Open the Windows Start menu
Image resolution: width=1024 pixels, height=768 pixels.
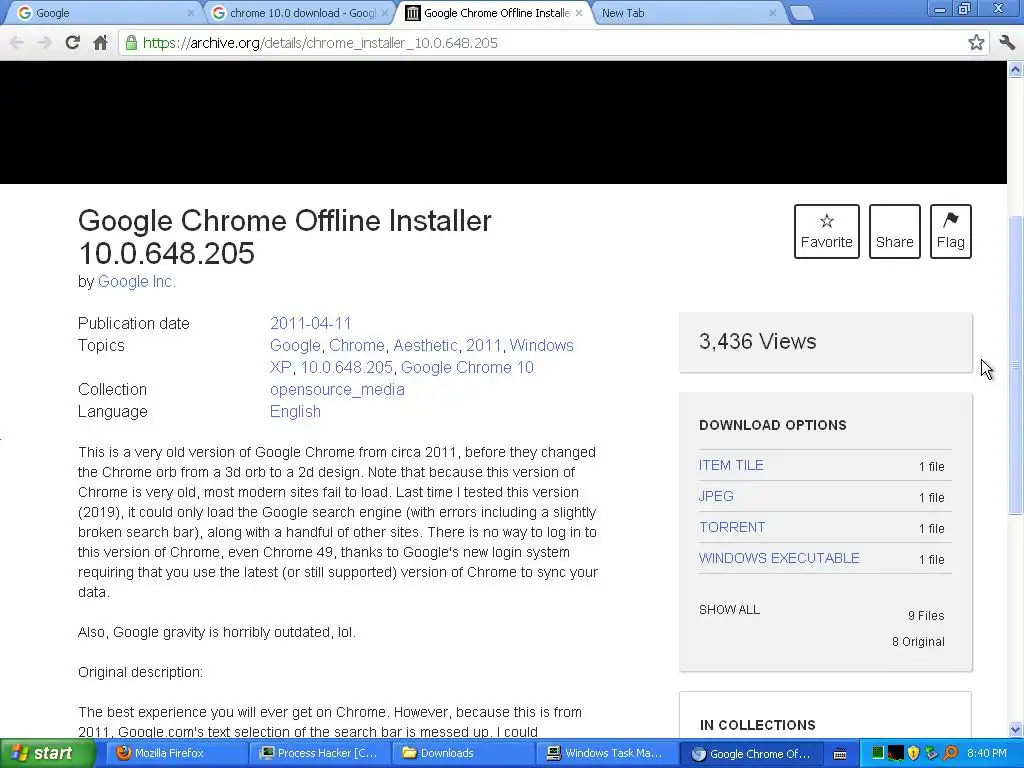tap(47, 754)
